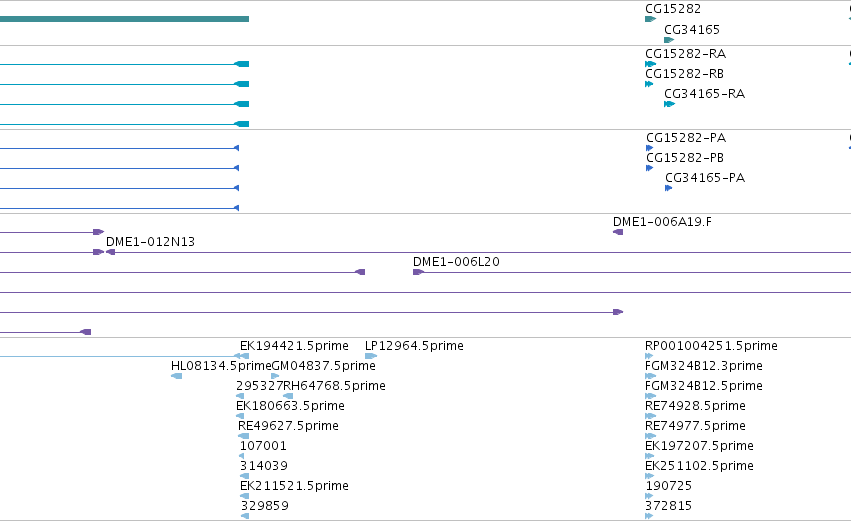
Task: Click the RH64768.5prime EST arrow
Action: (x=288, y=396)
